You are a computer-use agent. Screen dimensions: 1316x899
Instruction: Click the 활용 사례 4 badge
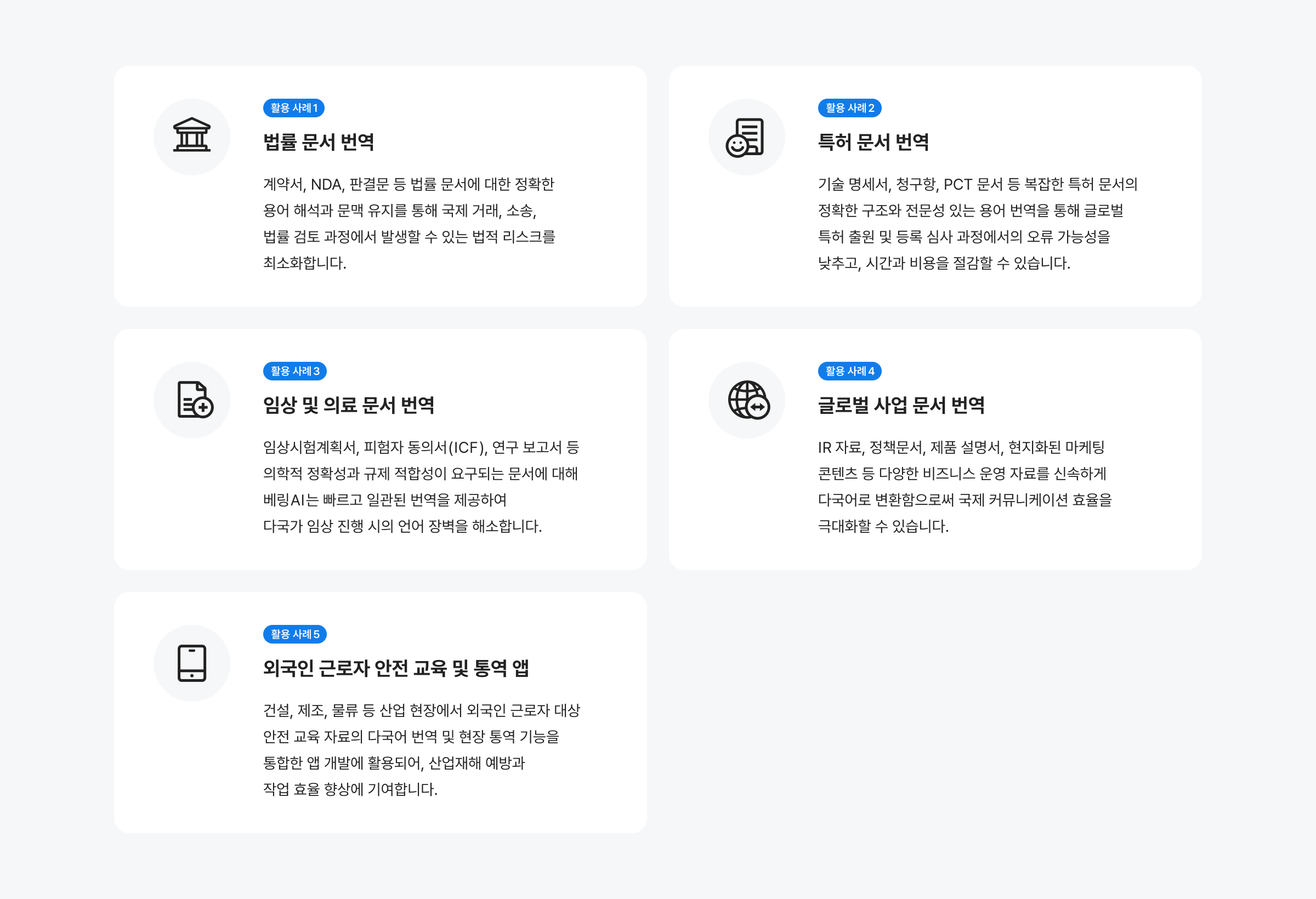click(x=849, y=371)
